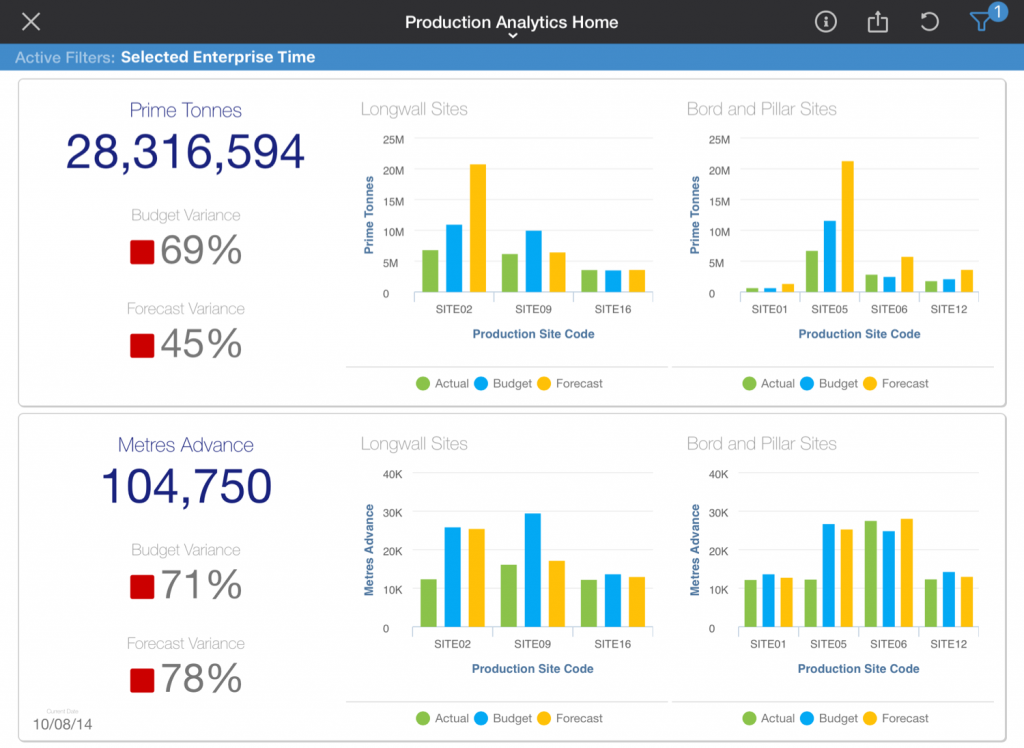Open filters using the funnel icon
1024x748 pixels.
[981, 21]
